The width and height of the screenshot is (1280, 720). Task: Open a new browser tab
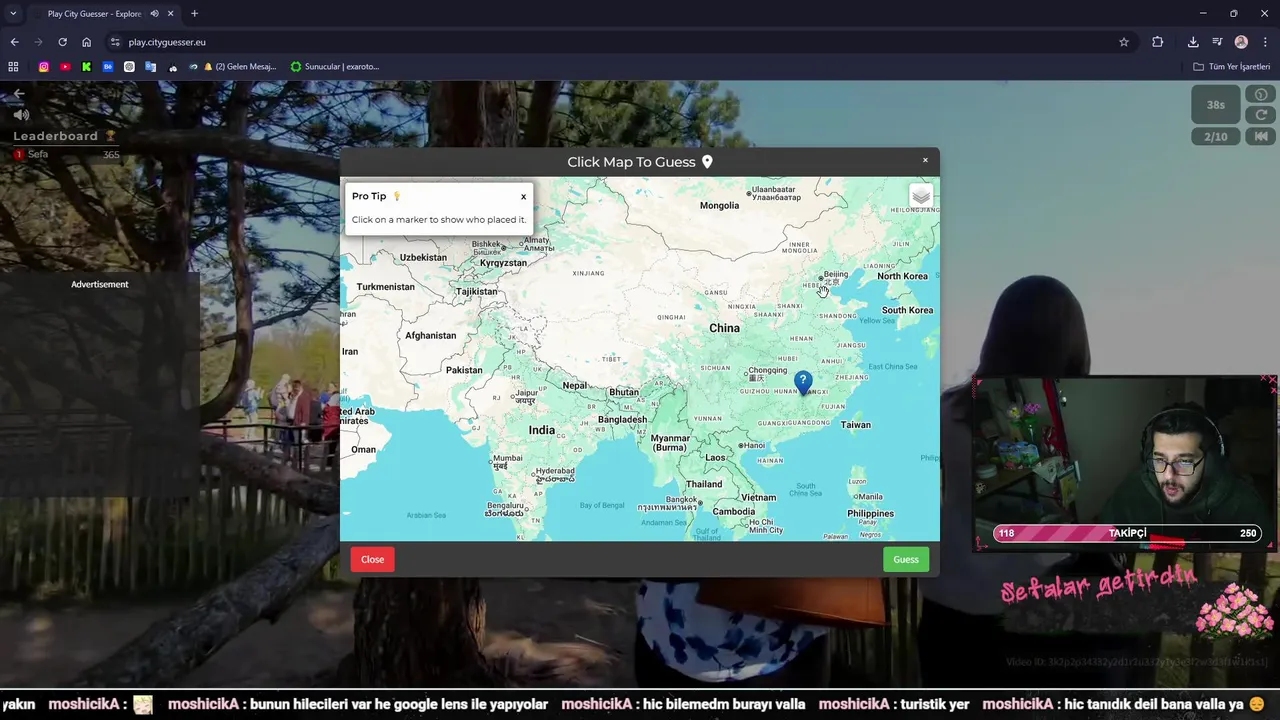coord(194,14)
